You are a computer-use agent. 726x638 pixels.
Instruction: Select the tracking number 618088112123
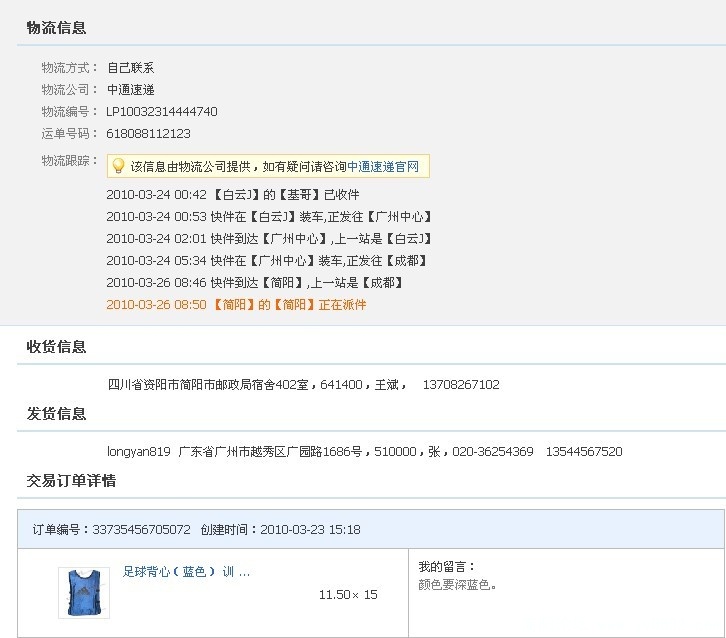point(148,133)
